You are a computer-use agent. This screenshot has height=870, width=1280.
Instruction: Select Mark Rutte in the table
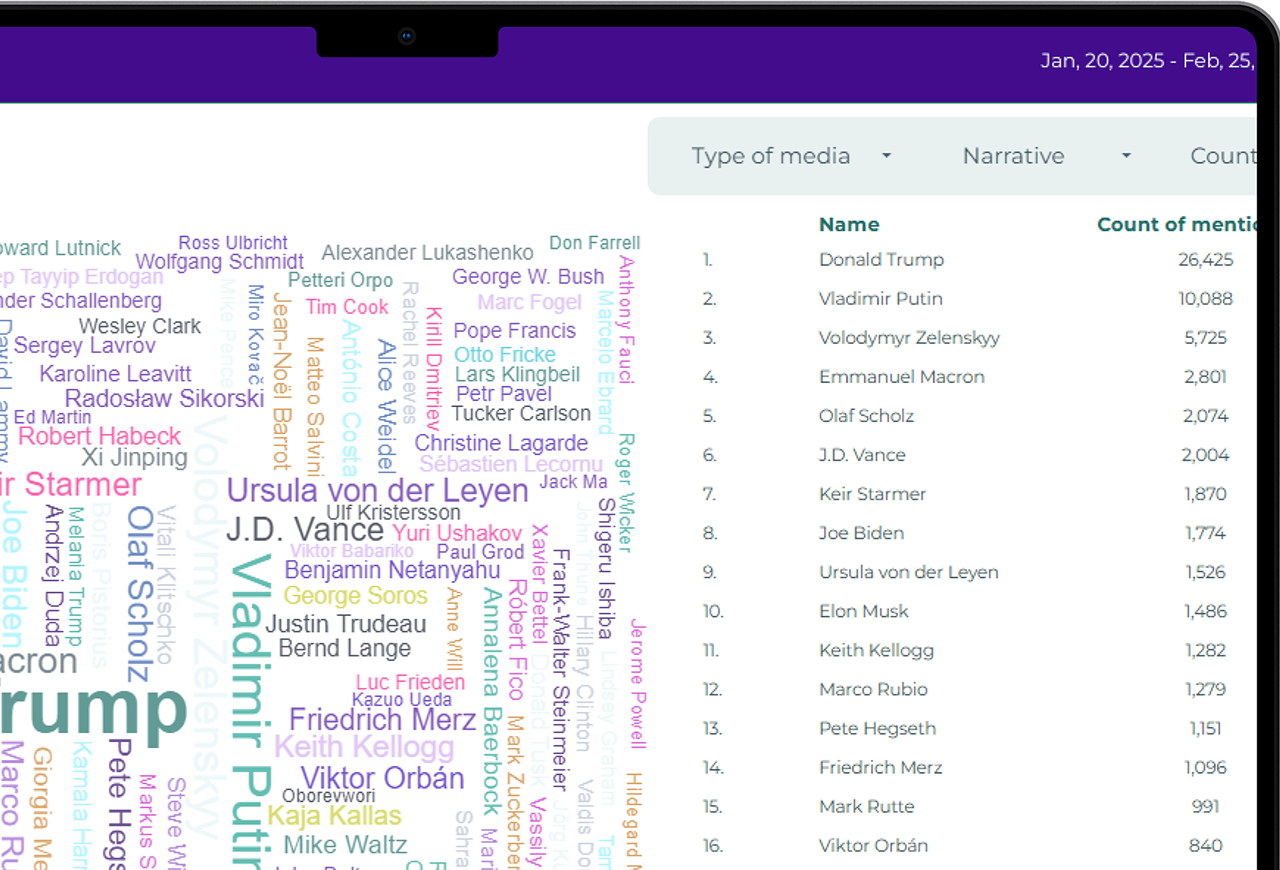pos(866,806)
